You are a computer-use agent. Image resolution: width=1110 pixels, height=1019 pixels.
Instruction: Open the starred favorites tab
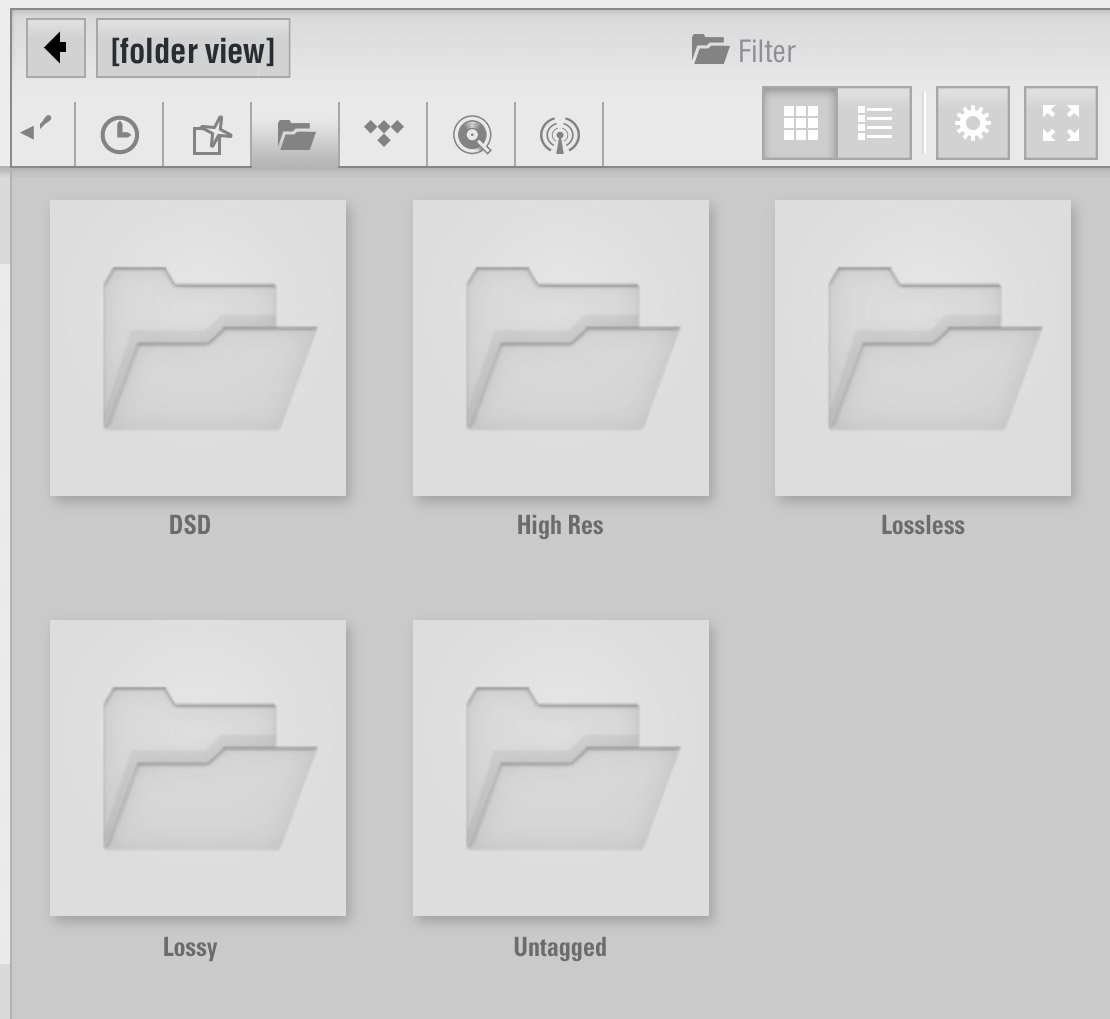point(208,134)
